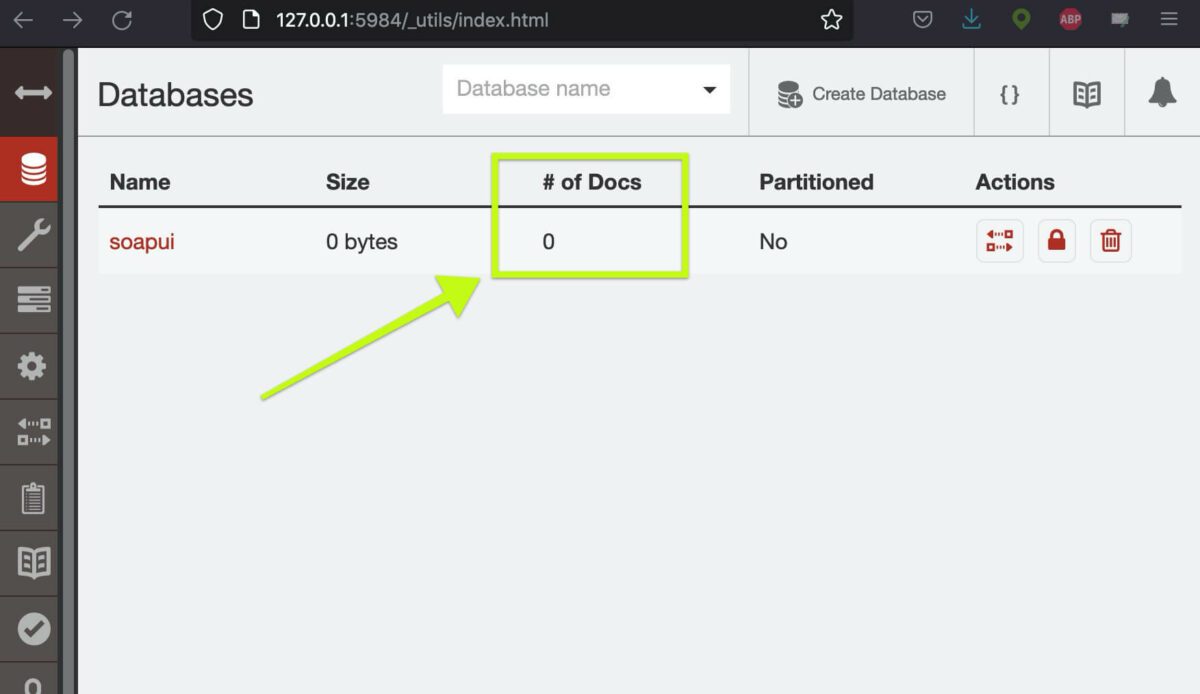Click the Create Database button
This screenshot has width=1200, height=694.
[861, 94]
